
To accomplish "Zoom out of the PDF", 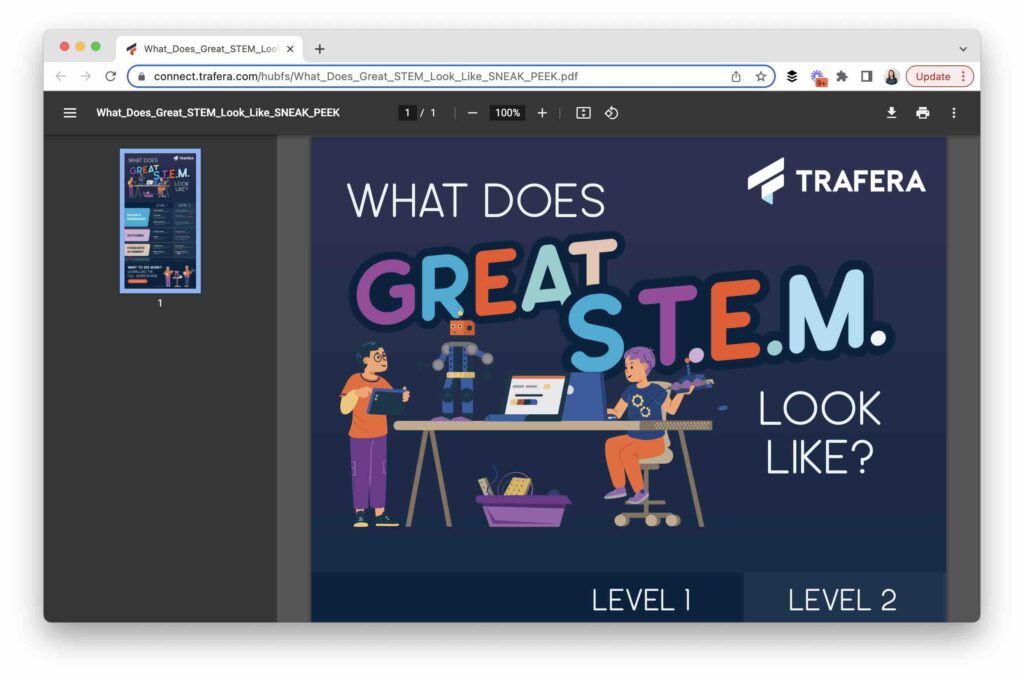I will [471, 113].
